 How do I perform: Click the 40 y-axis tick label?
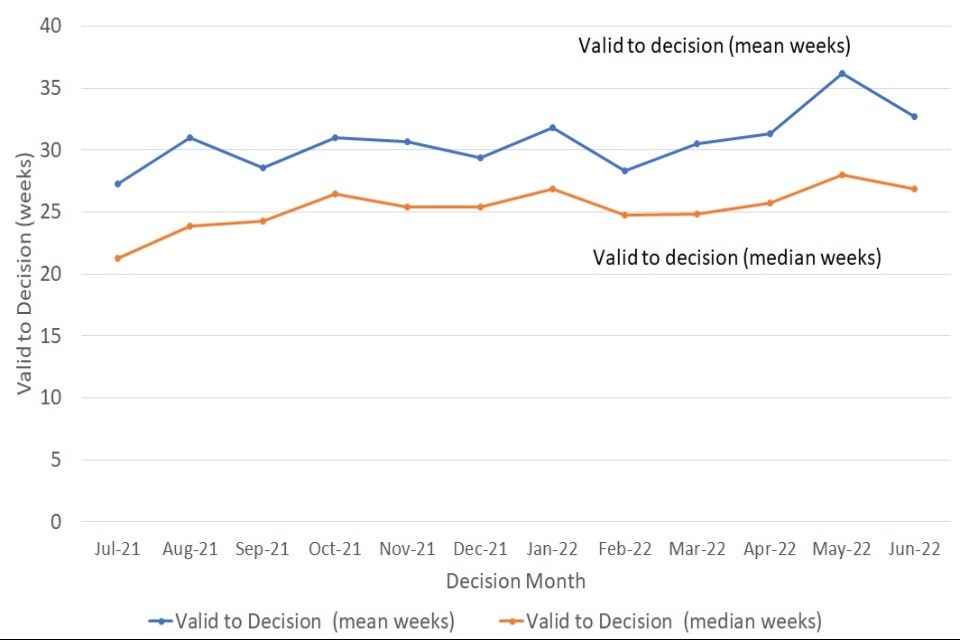(51, 26)
